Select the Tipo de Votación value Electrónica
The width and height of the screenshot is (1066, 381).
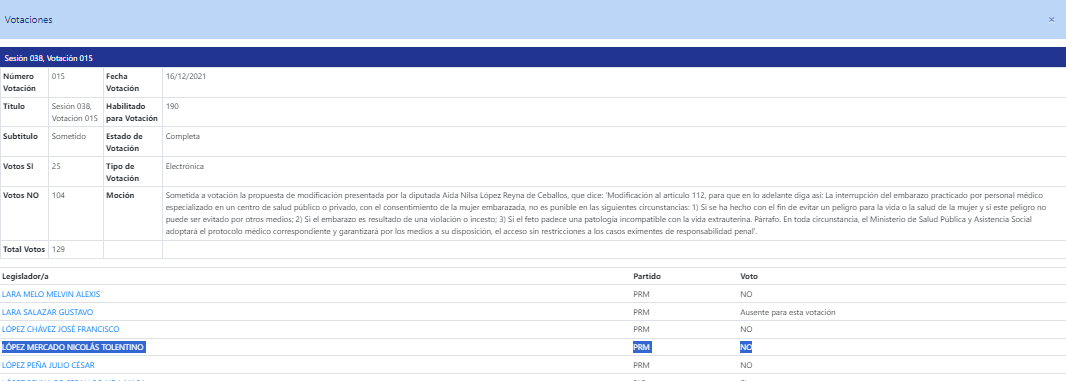pos(185,166)
